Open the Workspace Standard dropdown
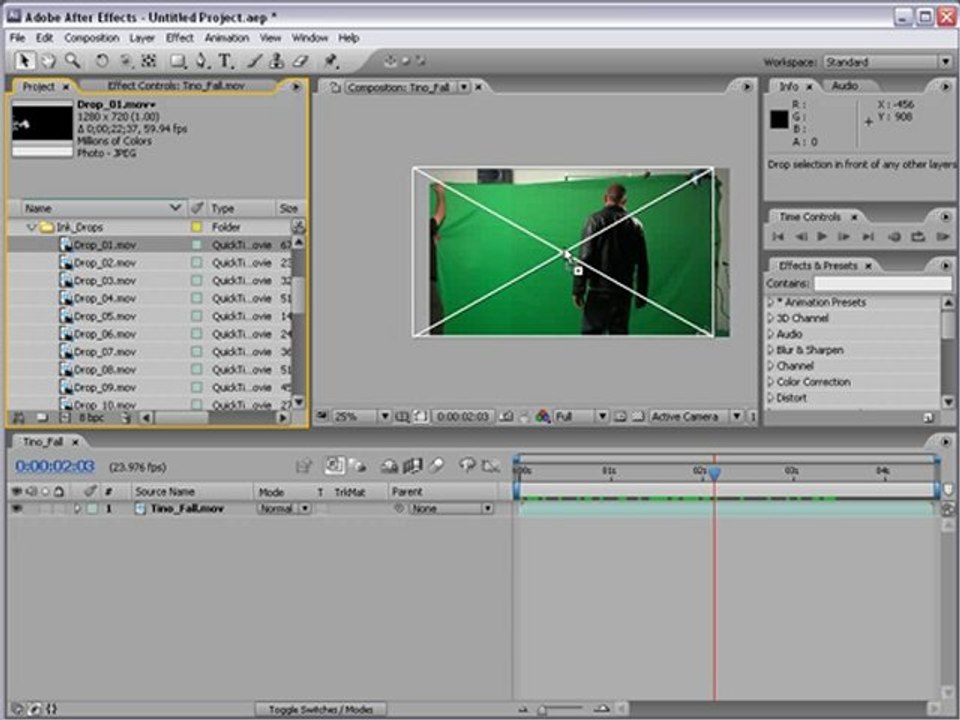This screenshot has width=960, height=720. coord(887,62)
